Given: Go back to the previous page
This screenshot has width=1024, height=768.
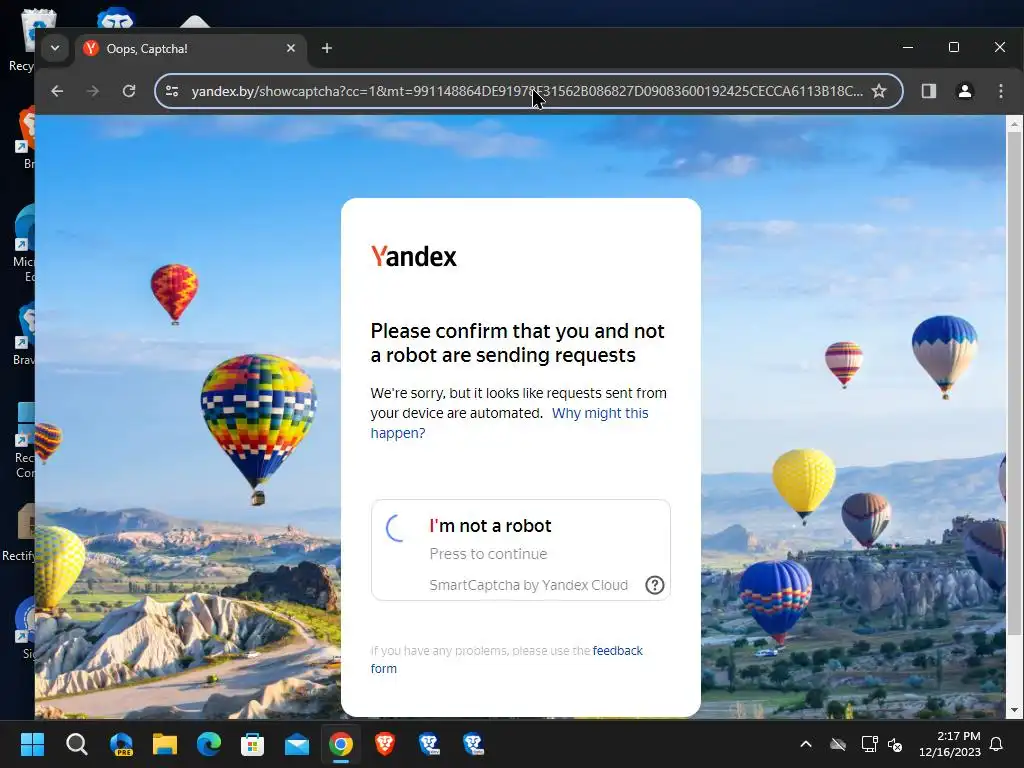Looking at the screenshot, I should 57,91.
